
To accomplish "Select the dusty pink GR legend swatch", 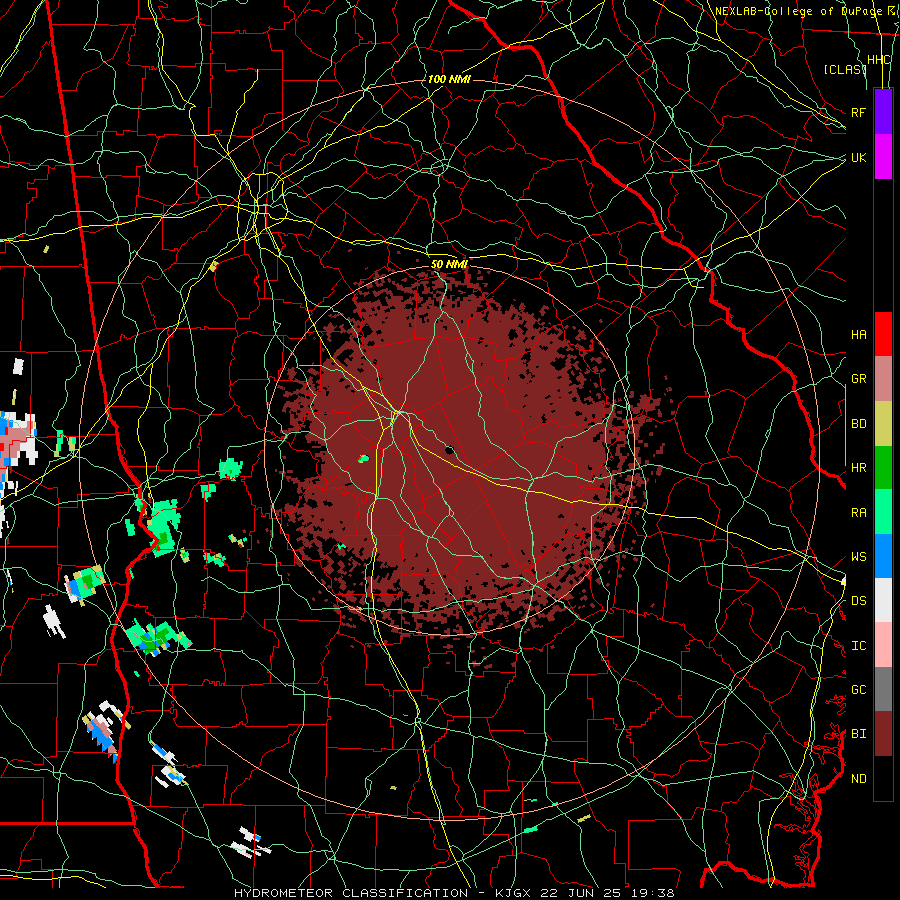I will (x=883, y=379).
